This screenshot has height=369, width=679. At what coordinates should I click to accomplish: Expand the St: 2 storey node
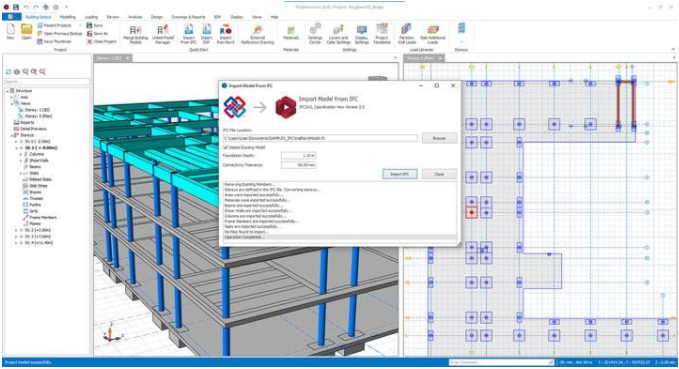coord(16,230)
